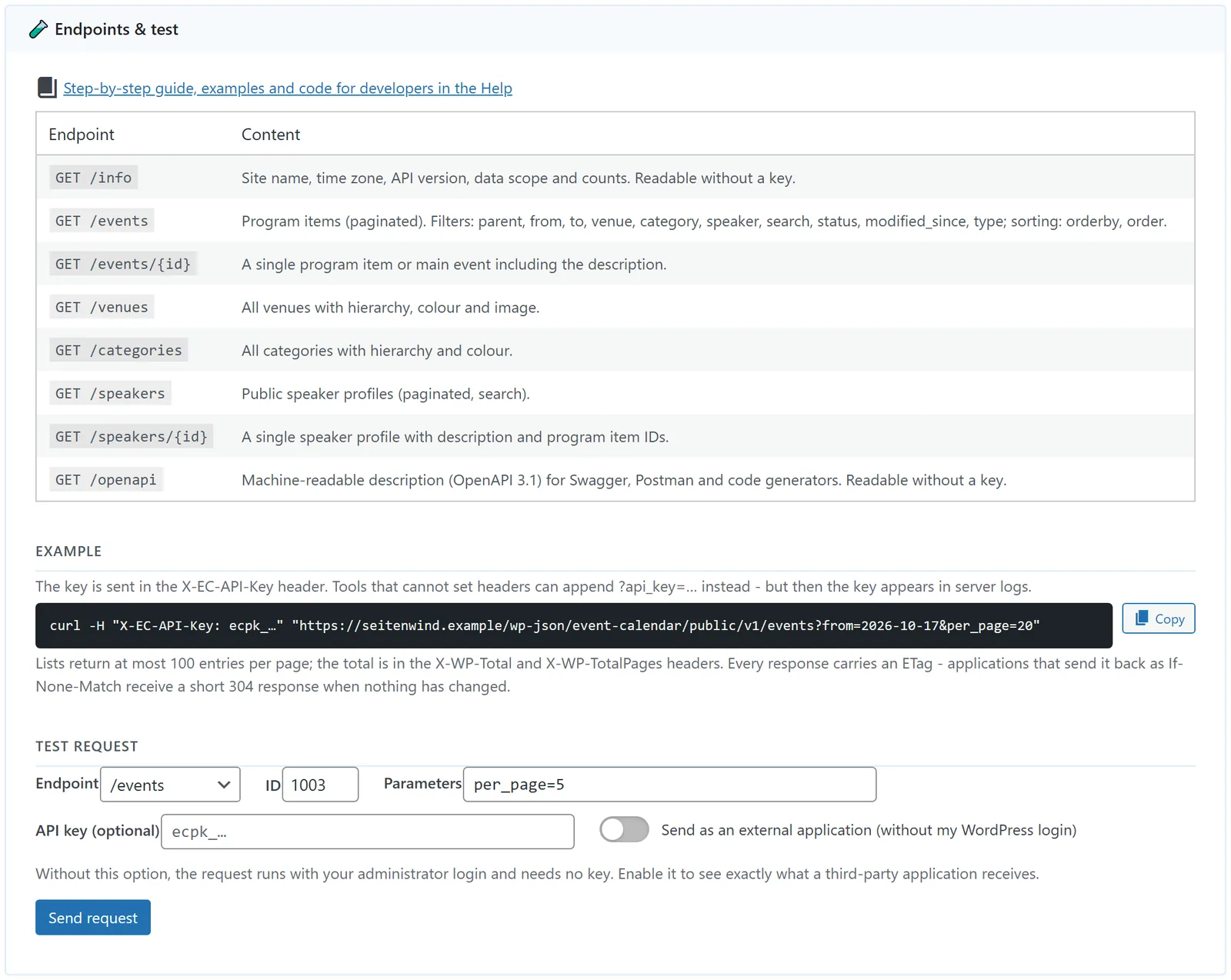
Task: Click the Content column header
Action: (271, 135)
